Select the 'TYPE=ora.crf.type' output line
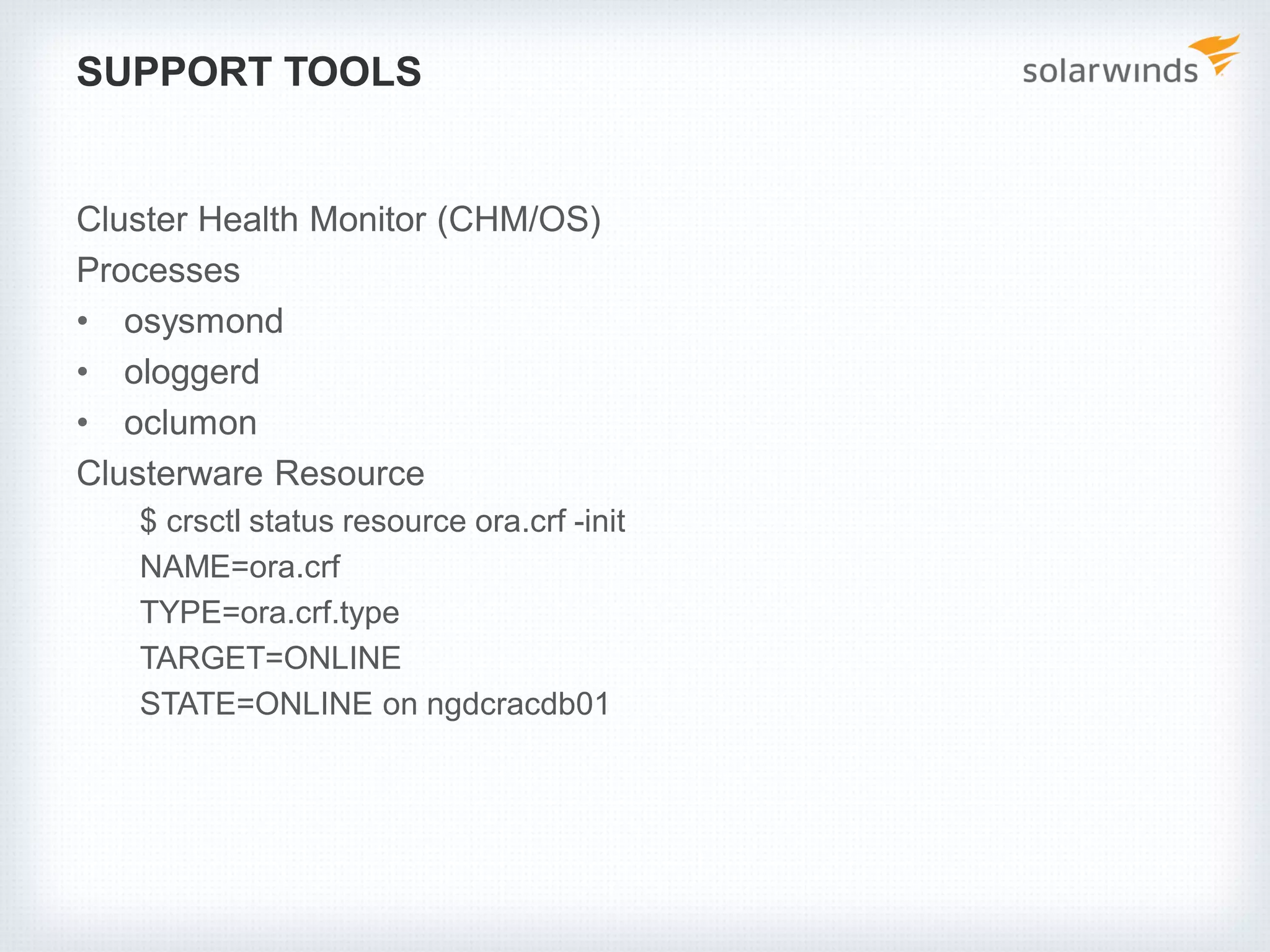The image size is (1270, 952). click(270, 613)
